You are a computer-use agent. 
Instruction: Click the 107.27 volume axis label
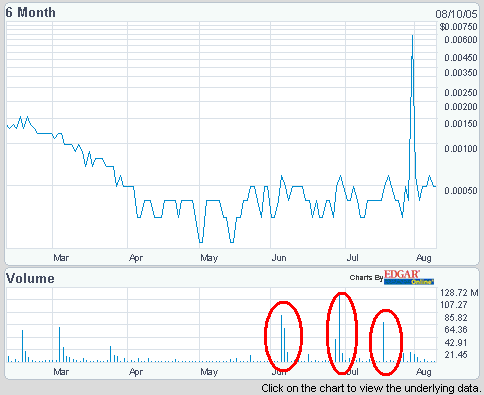pyautogui.click(x=454, y=305)
